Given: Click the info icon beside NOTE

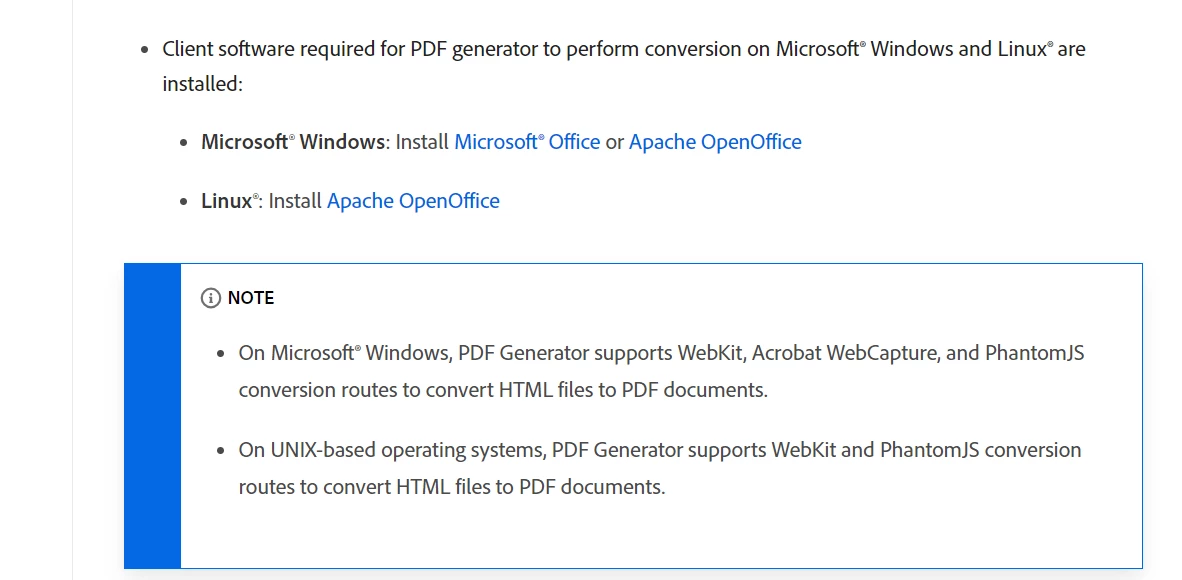Looking at the screenshot, I should (x=210, y=298).
